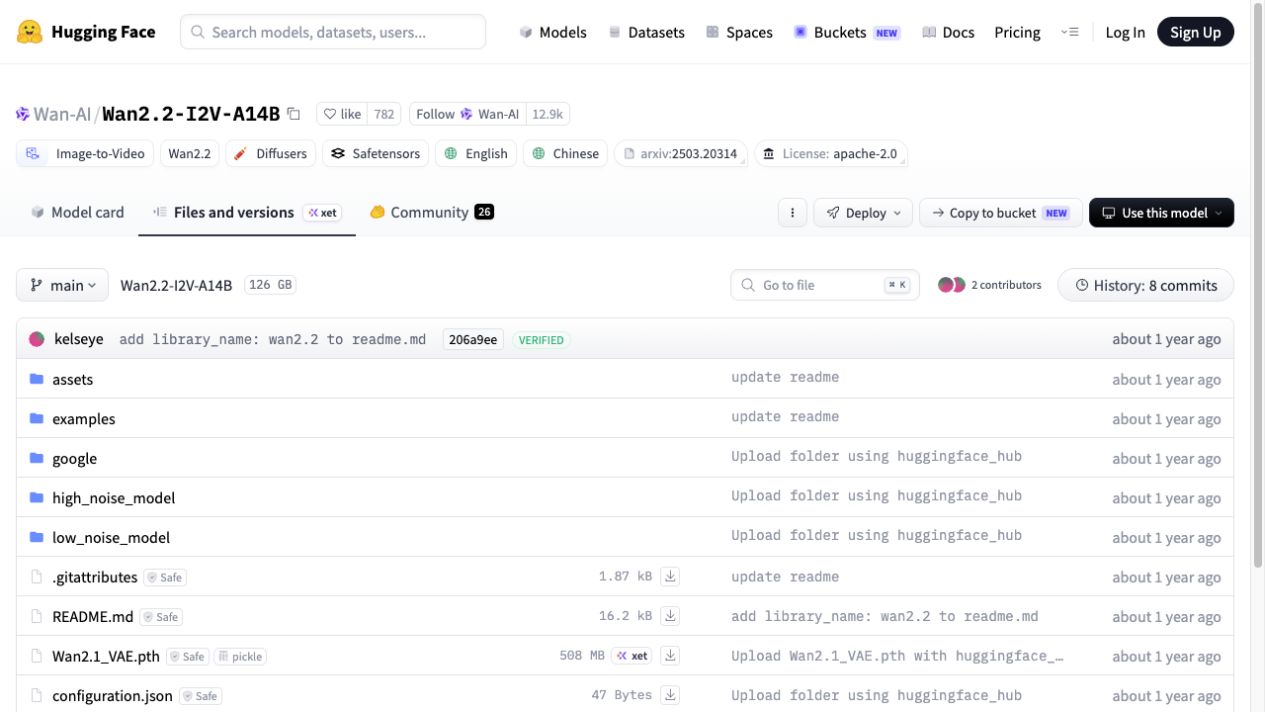Click the License: apache-2.0 tag
This screenshot has height=712, width=1265.
click(x=830, y=154)
